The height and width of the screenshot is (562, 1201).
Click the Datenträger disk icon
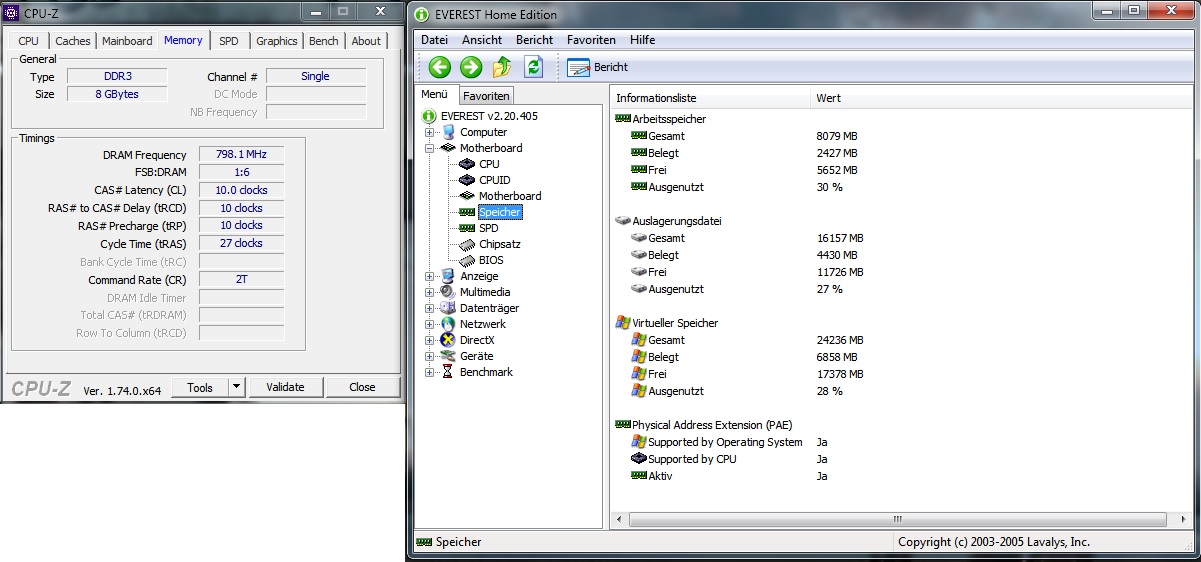448,308
